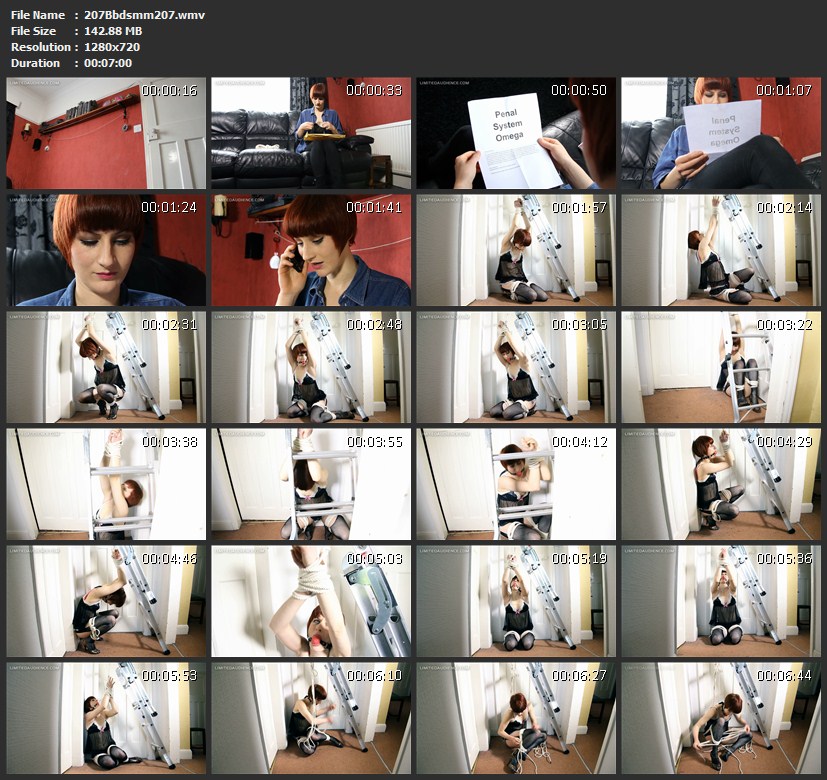Choose the frame stamped 00:05:53
Viewport: 827px width, 780px height.
tap(106, 718)
